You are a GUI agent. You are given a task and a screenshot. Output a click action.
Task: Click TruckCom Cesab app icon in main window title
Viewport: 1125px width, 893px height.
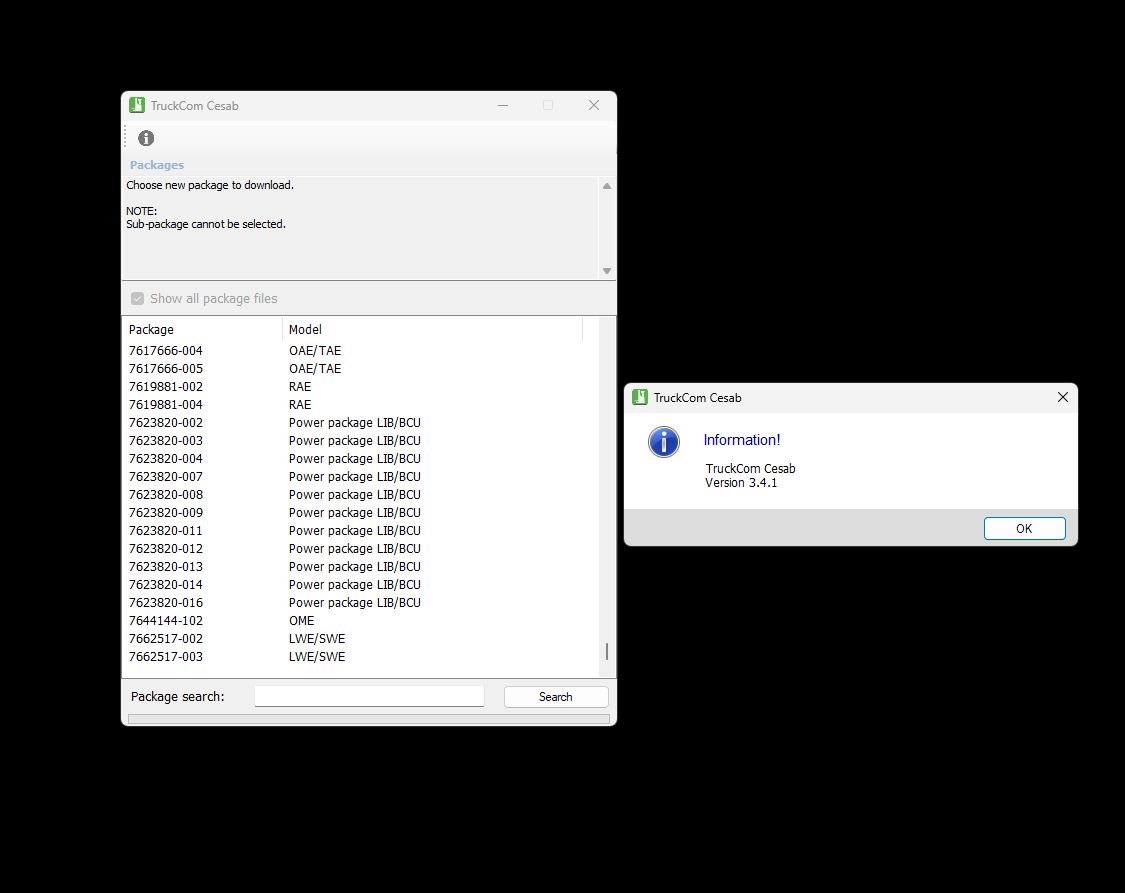[136, 105]
